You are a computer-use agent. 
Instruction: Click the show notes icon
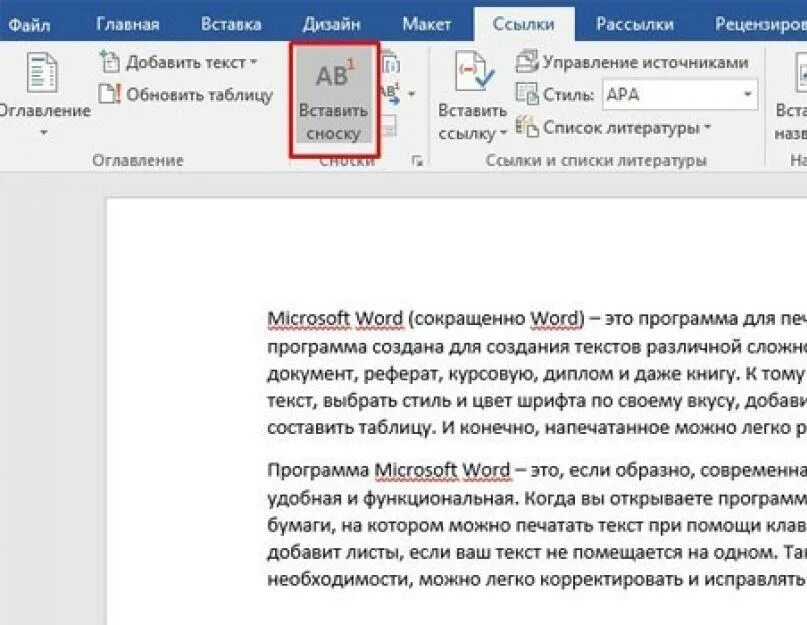[x=390, y=126]
